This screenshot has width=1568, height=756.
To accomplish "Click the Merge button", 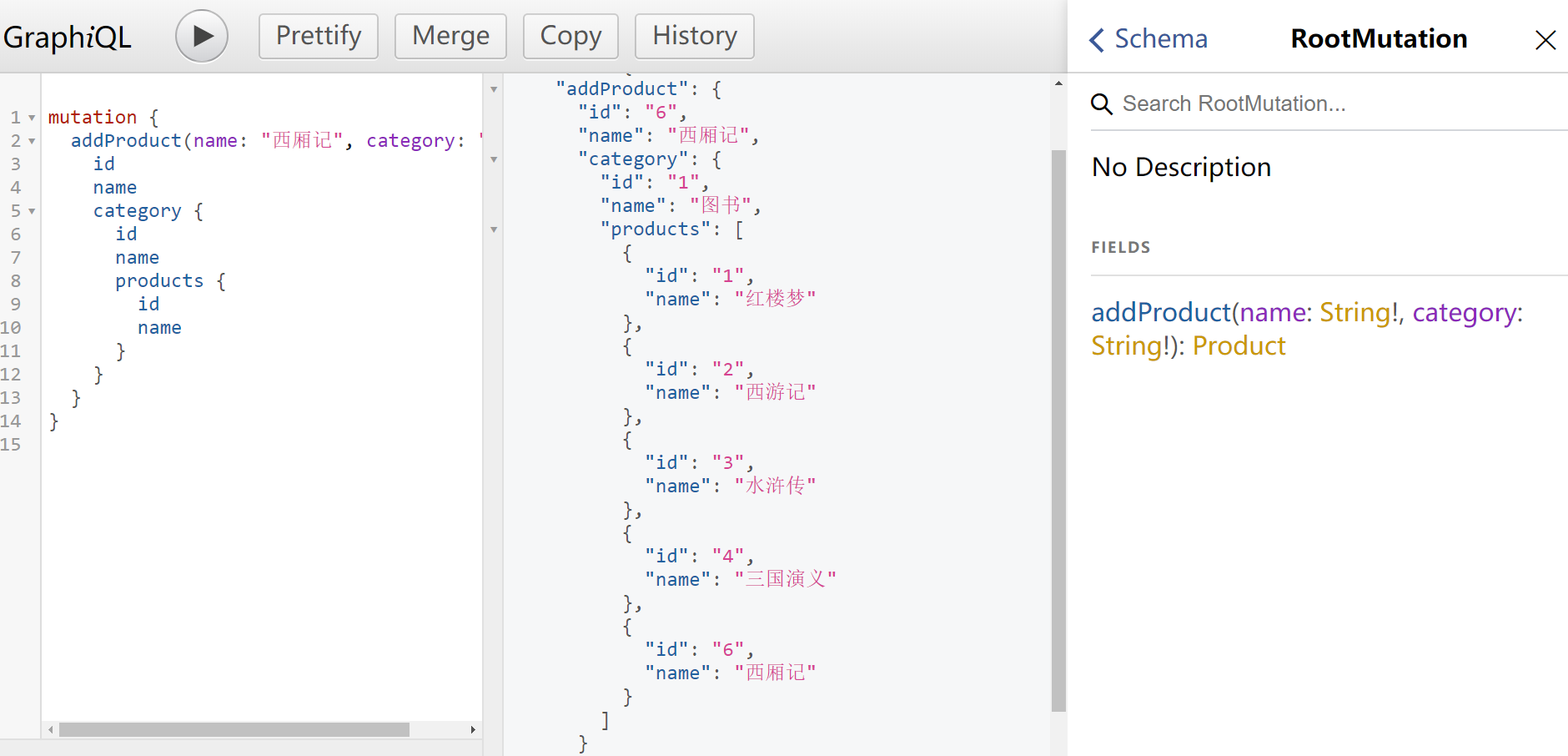I will click(450, 36).
